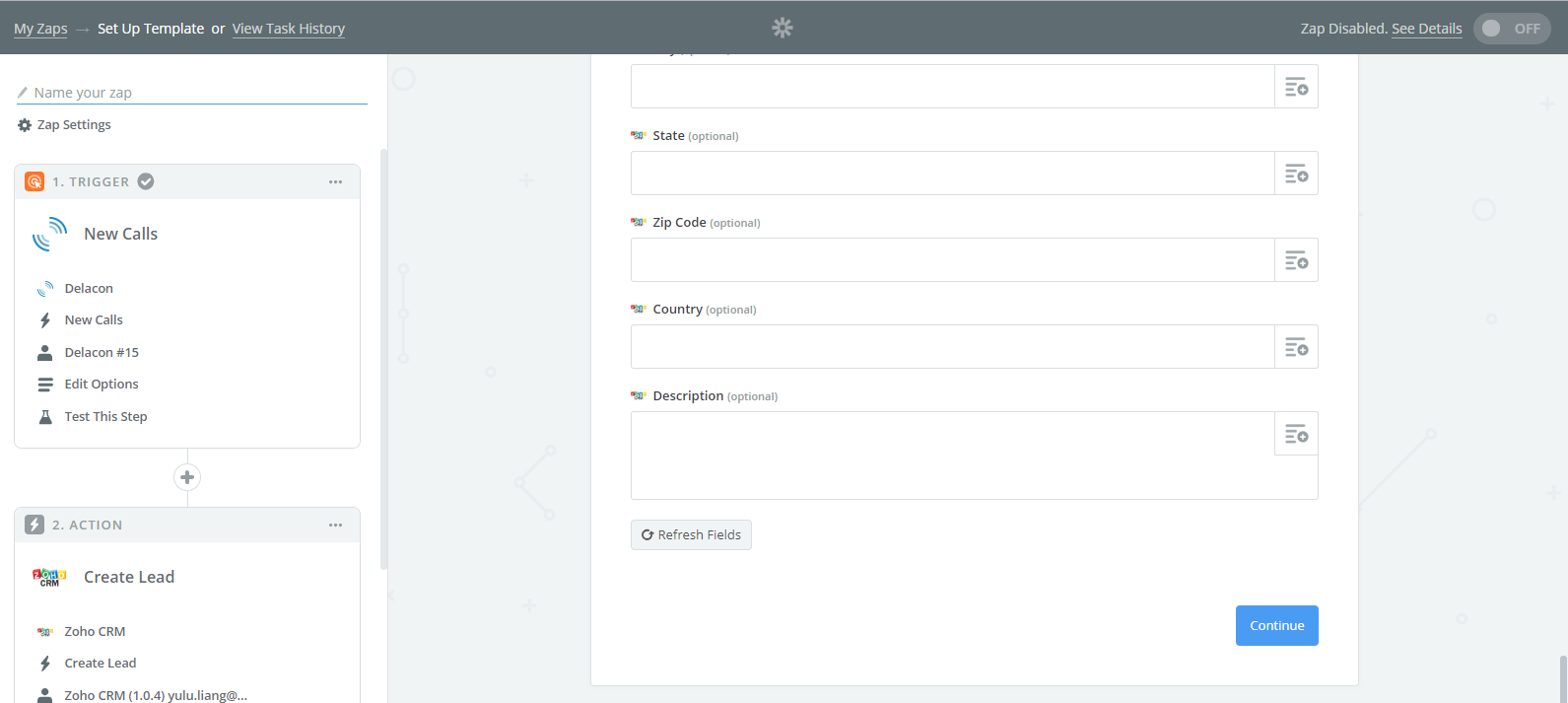Select the Delacon #15 account item
Screen dimensions: 1568x703
(102, 352)
